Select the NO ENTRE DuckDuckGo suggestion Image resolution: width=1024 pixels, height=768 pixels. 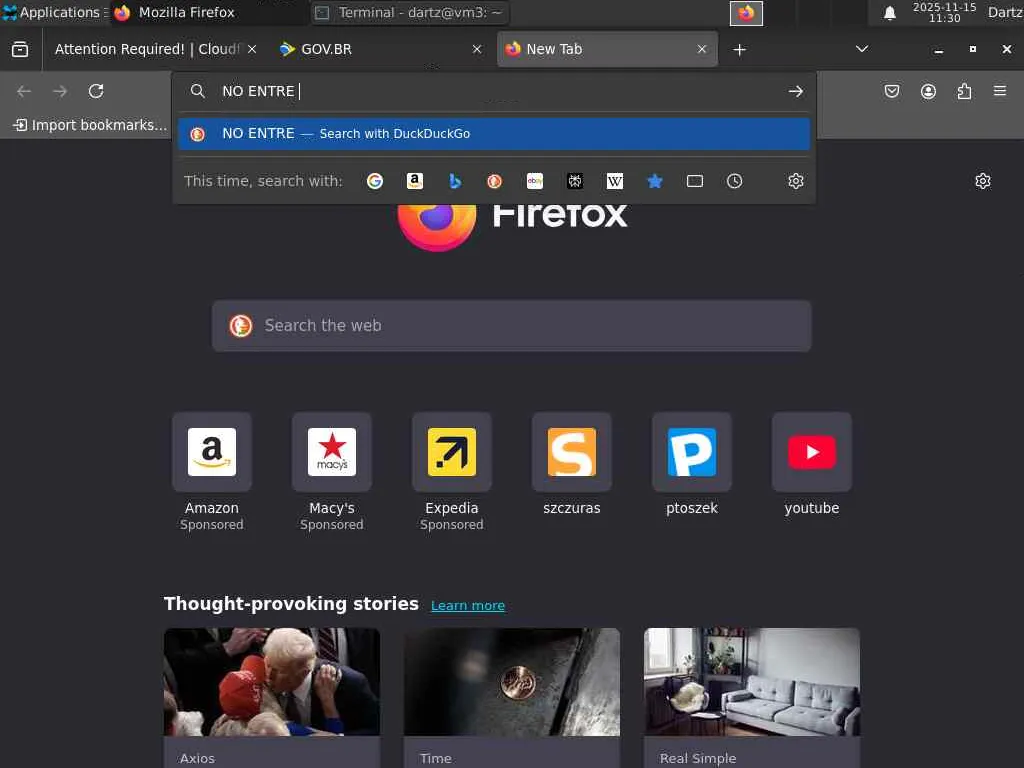tap(494, 133)
